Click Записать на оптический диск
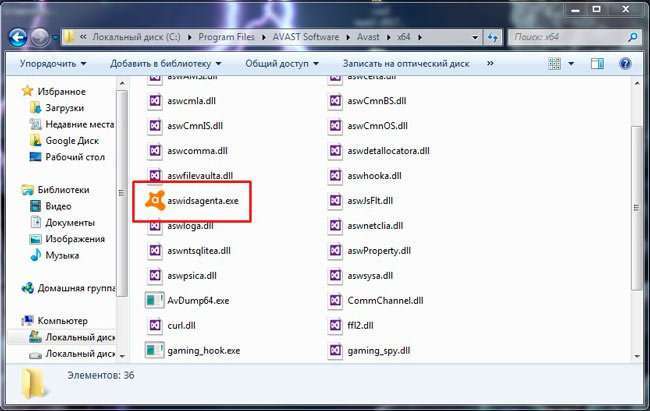 click(406, 64)
